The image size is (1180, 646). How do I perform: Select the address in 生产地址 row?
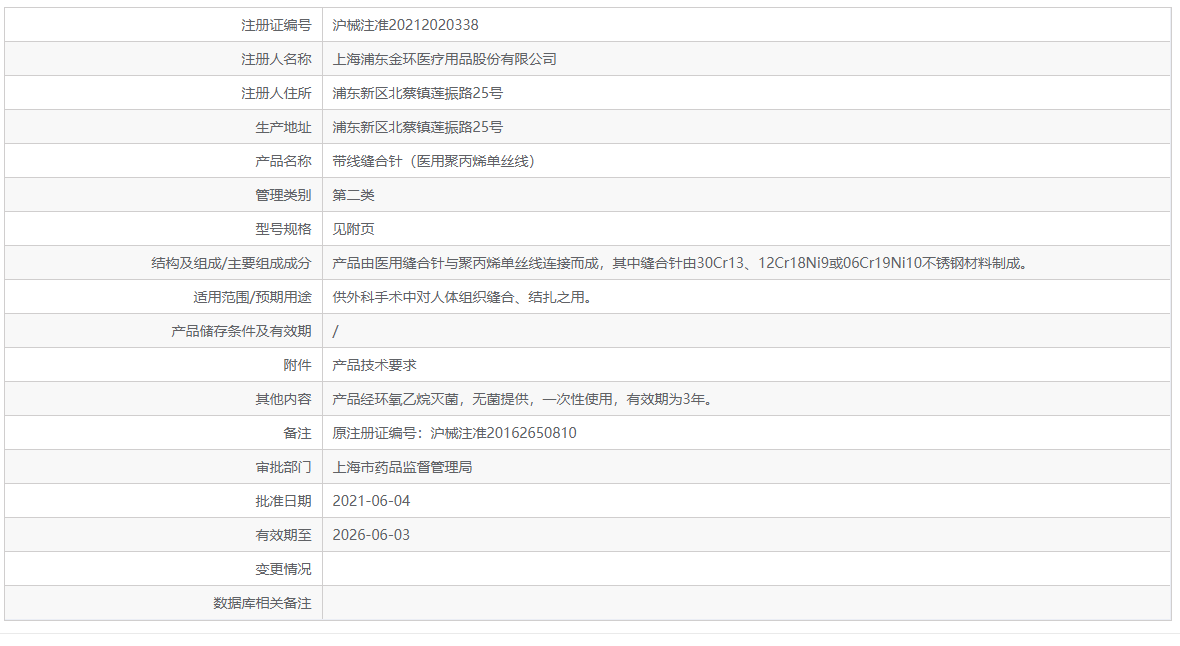click(418, 127)
